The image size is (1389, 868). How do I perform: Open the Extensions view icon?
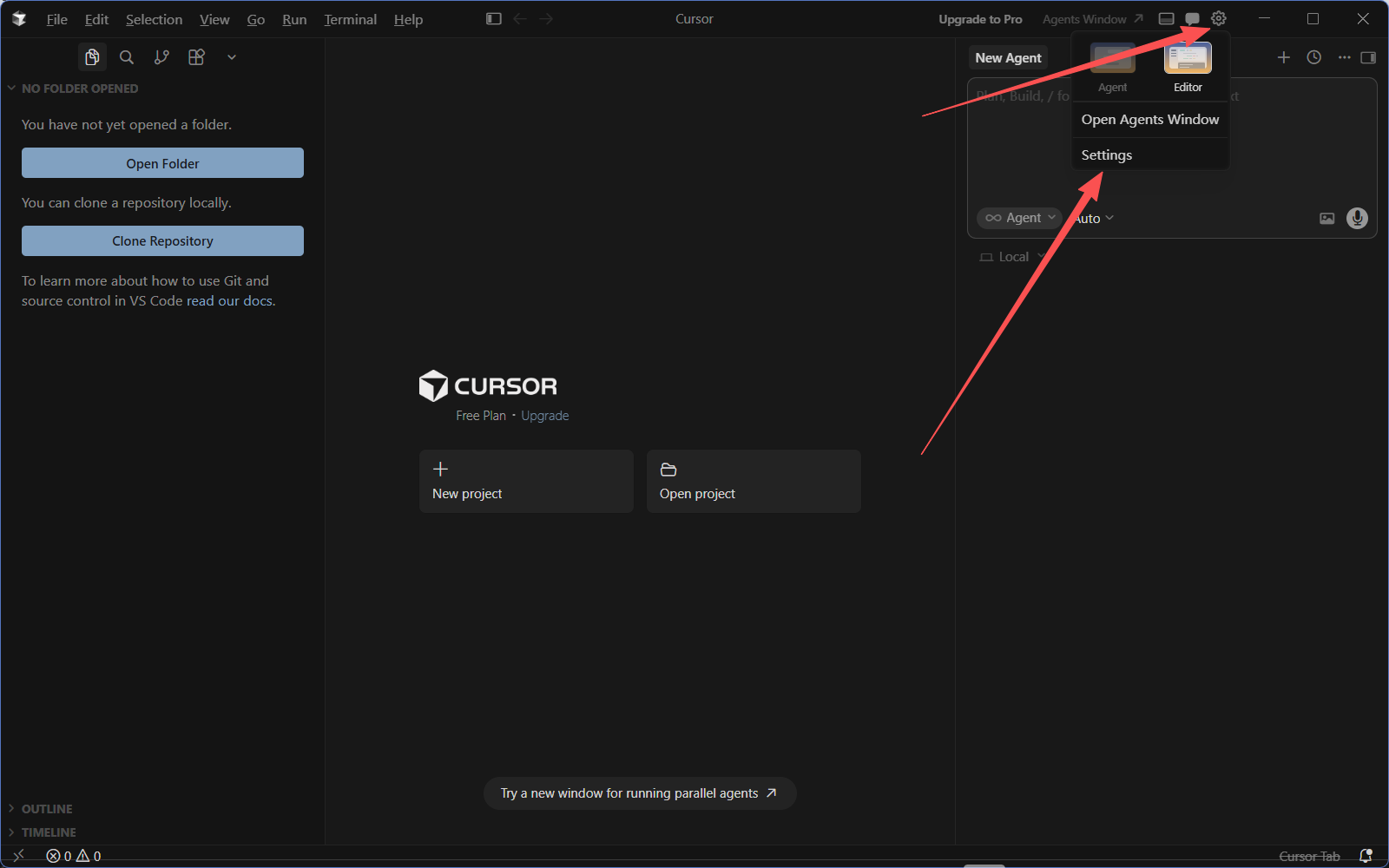(196, 57)
